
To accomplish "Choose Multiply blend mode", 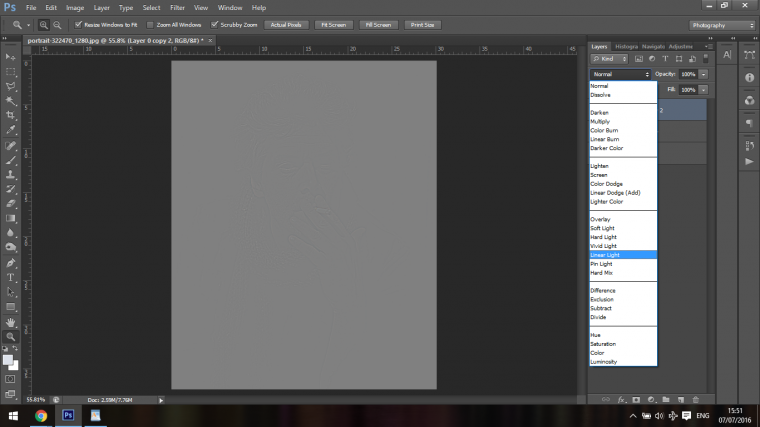I will click(623, 122).
